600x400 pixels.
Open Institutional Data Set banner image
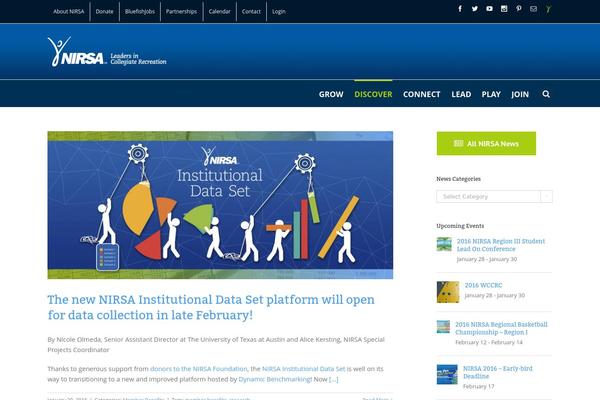tap(220, 205)
